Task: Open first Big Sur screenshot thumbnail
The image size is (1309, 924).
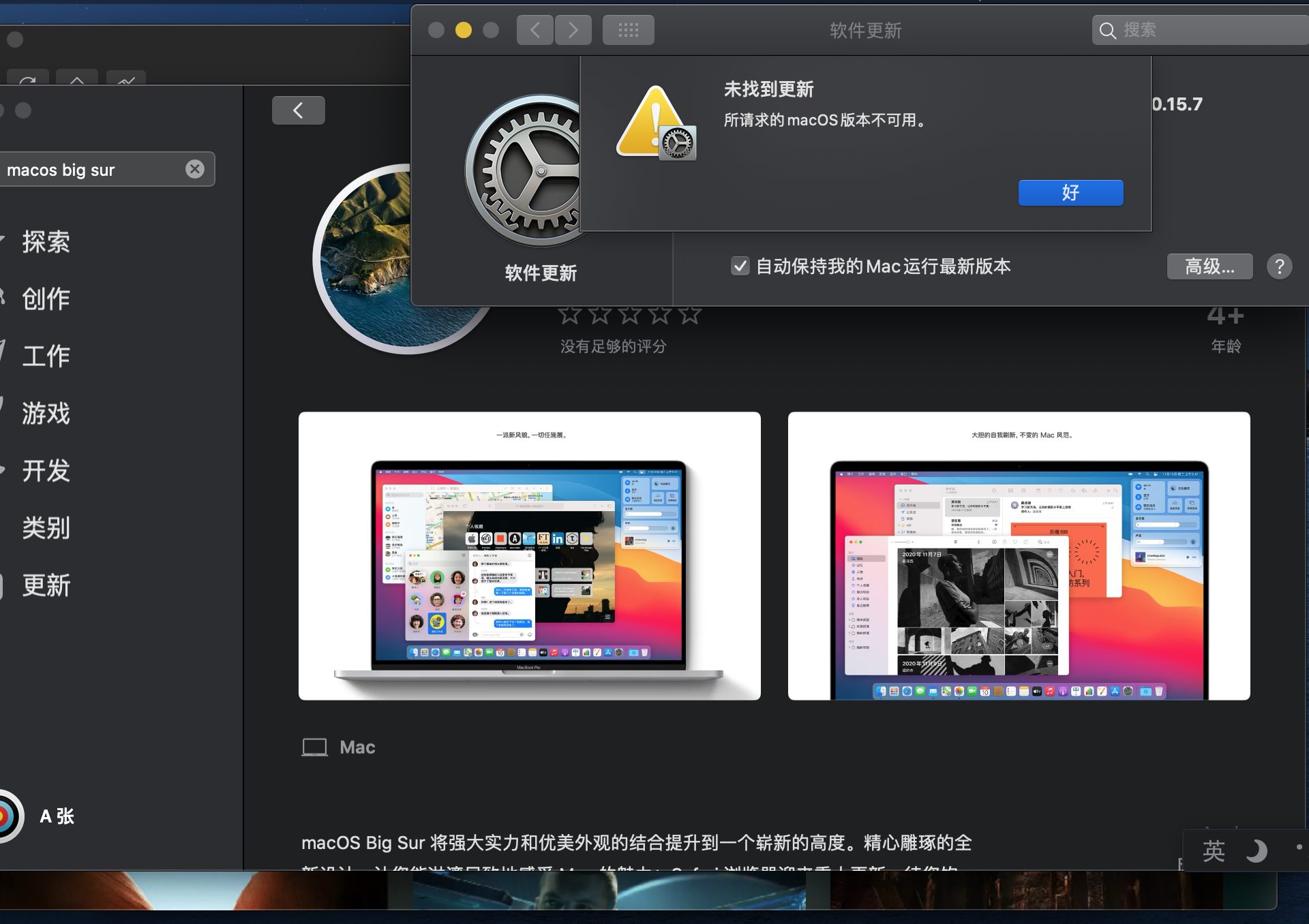Action: pyautogui.click(x=529, y=555)
